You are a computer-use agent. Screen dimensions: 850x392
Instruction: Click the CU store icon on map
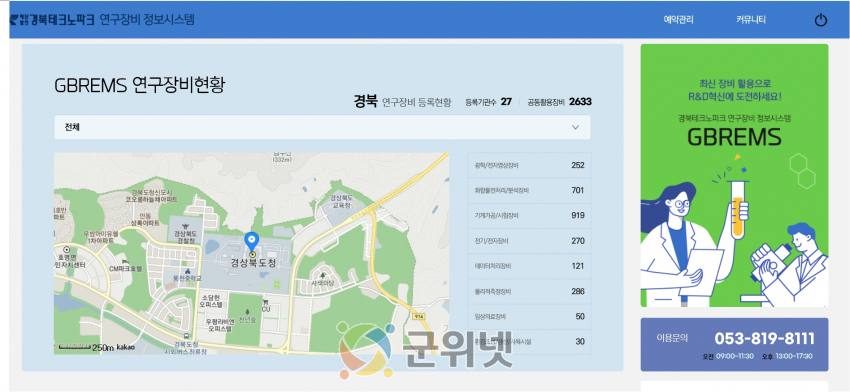tap(265, 301)
